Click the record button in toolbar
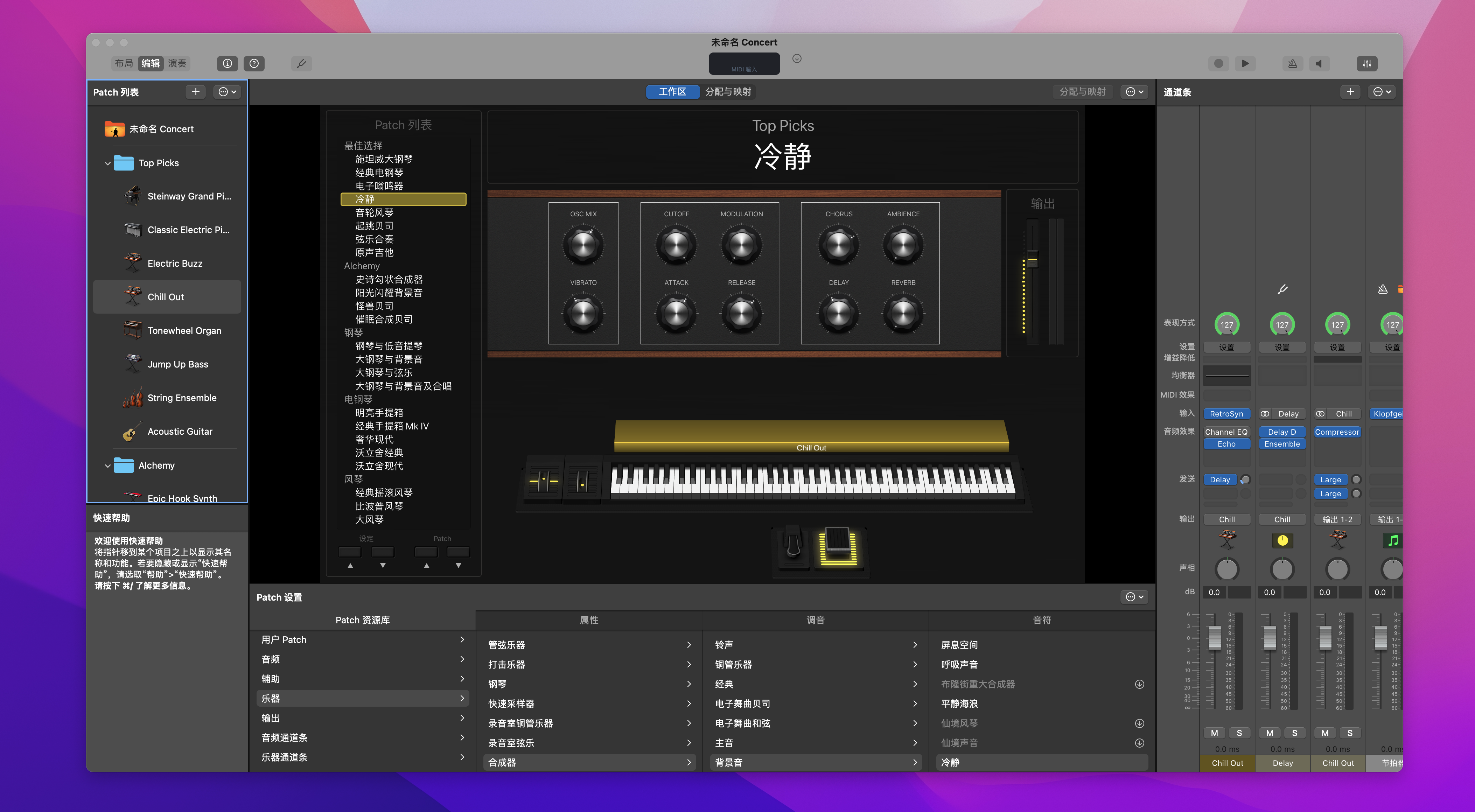The height and width of the screenshot is (812, 1475). [x=1218, y=64]
